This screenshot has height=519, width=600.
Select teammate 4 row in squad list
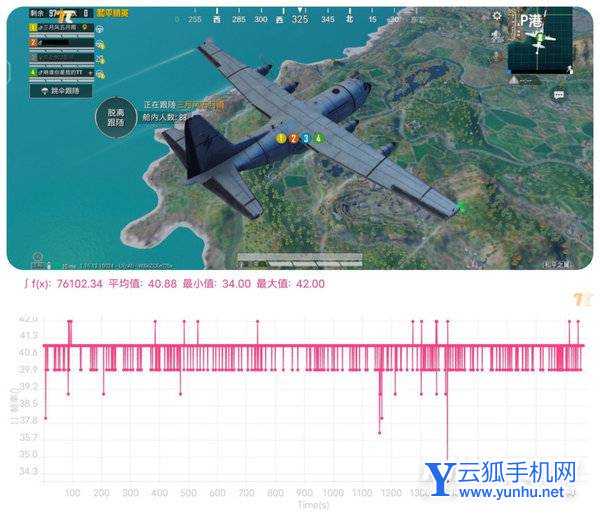(62, 73)
